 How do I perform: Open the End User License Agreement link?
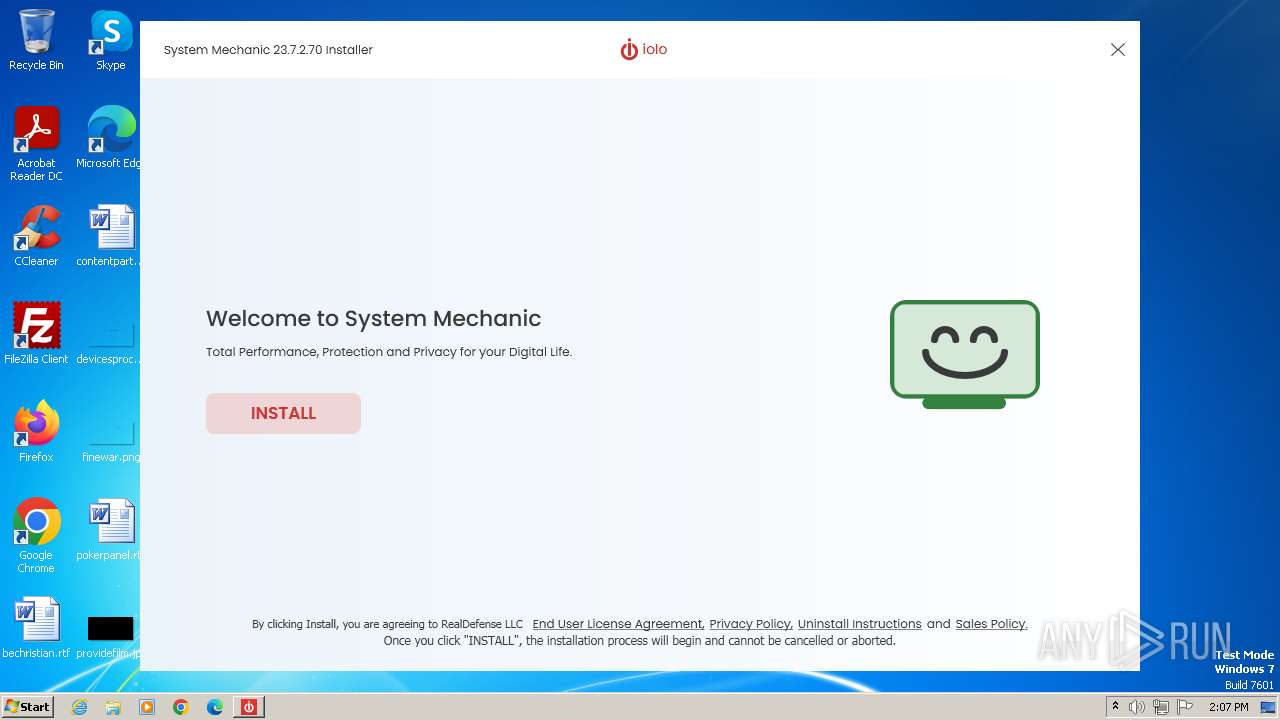(617, 624)
